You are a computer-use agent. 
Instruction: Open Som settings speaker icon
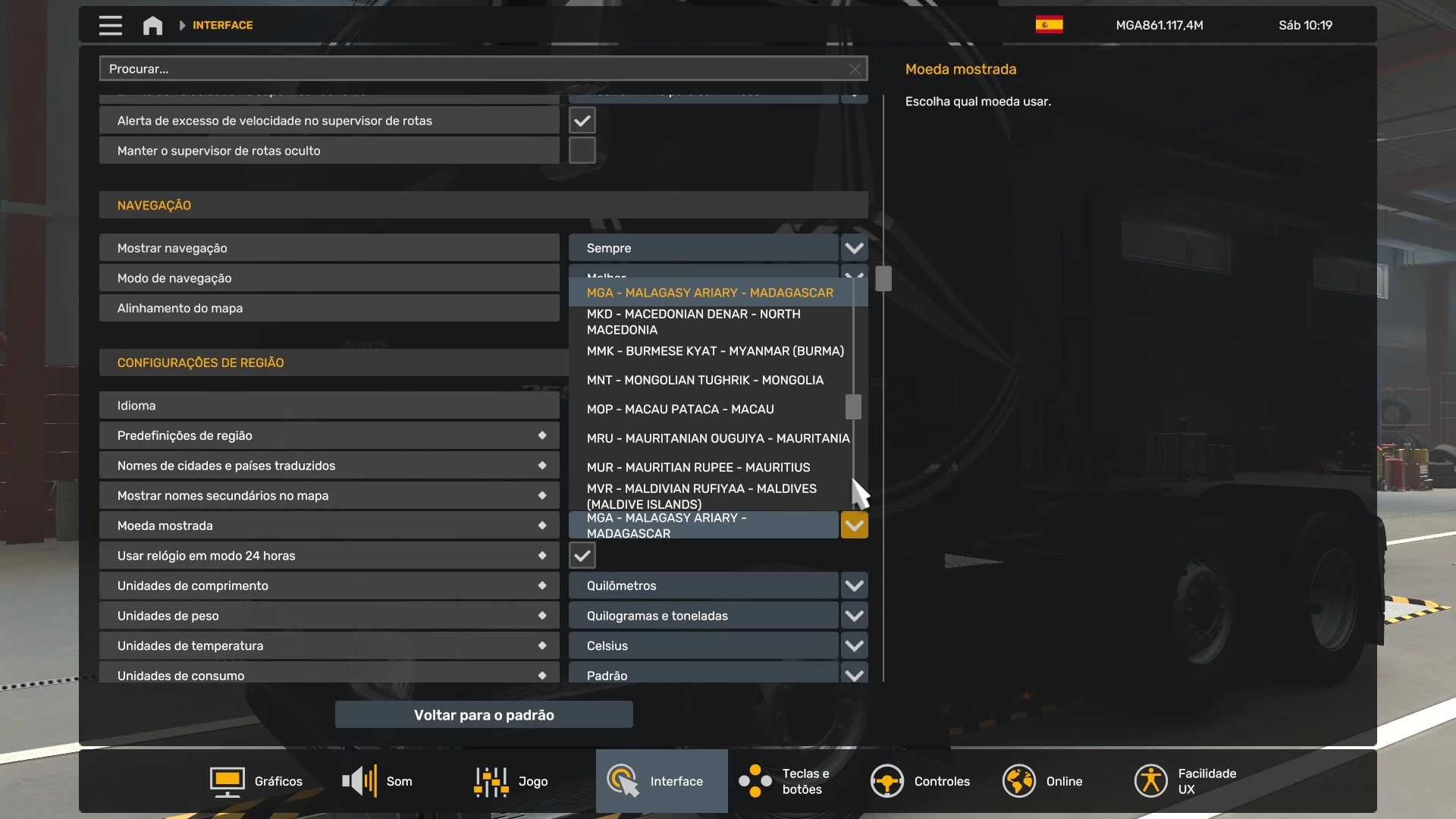(359, 781)
